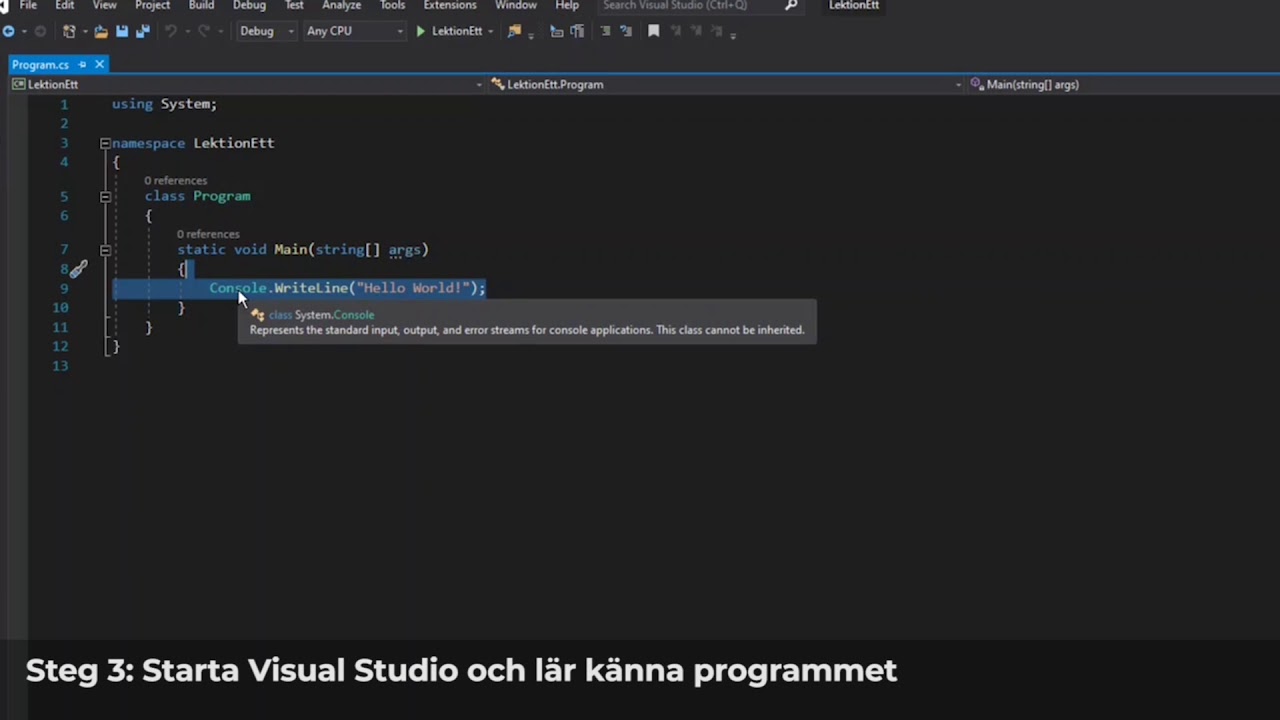The width and height of the screenshot is (1280, 720).
Task: Open the Analyze menu
Action: tap(341, 5)
